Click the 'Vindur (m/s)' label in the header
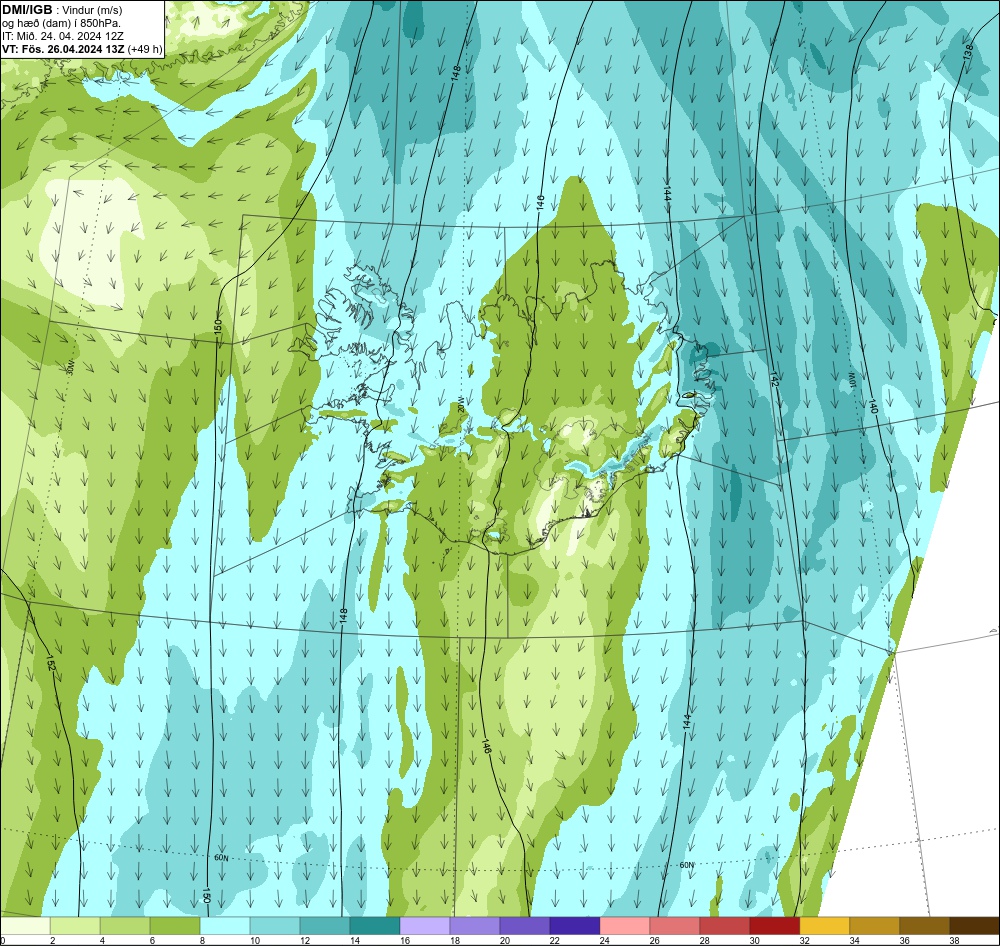The width and height of the screenshot is (1000, 946). (x=92, y=10)
